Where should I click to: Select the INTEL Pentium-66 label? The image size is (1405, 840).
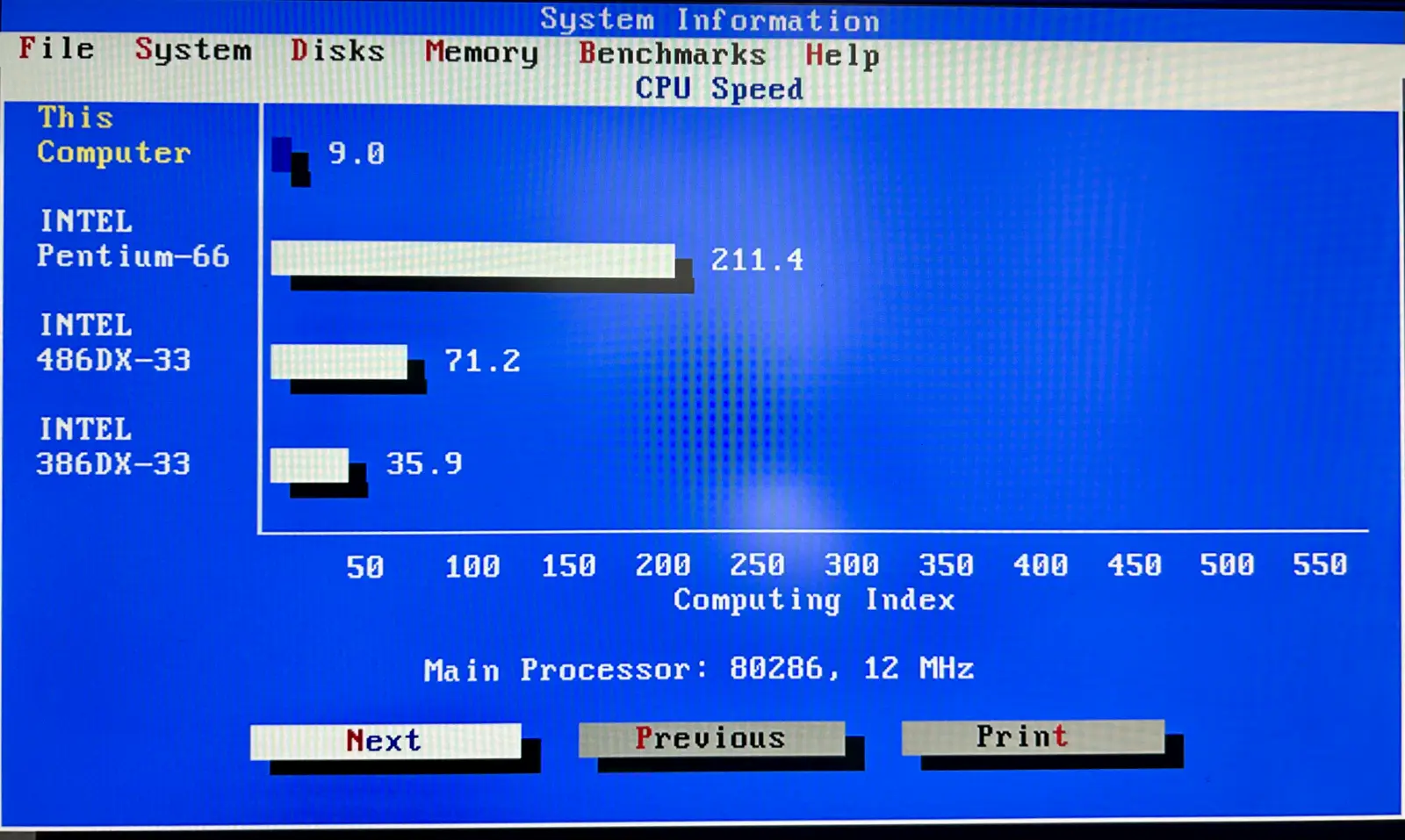(133, 238)
